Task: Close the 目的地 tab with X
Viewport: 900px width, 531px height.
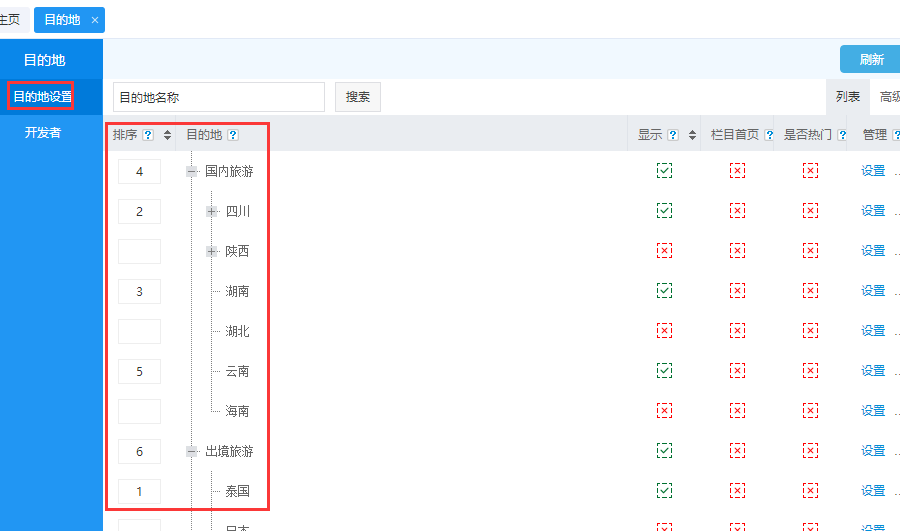Action: tap(95, 20)
